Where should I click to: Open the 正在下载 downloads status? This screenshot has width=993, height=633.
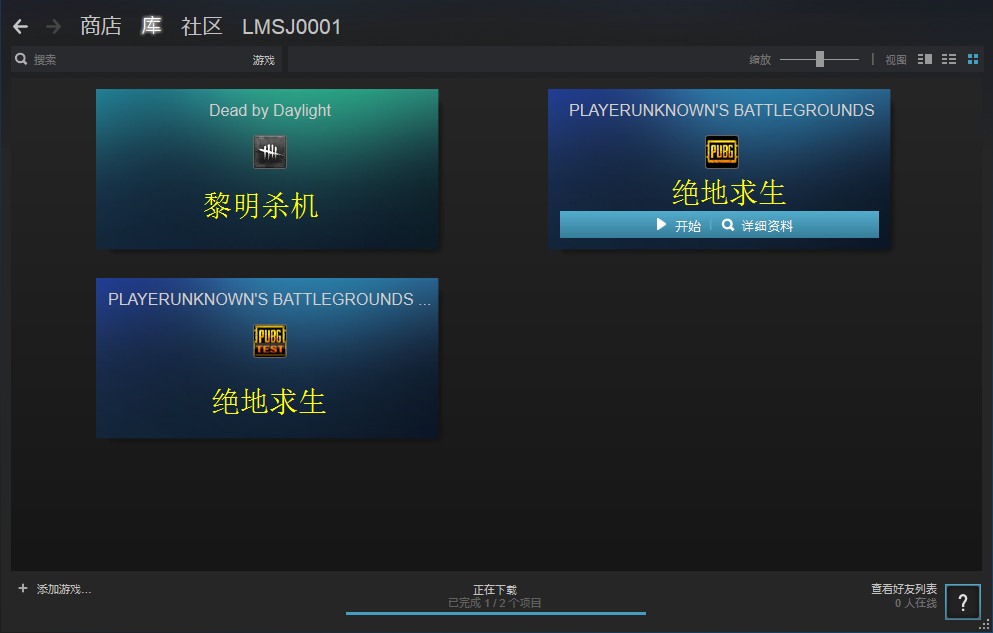(495, 590)
